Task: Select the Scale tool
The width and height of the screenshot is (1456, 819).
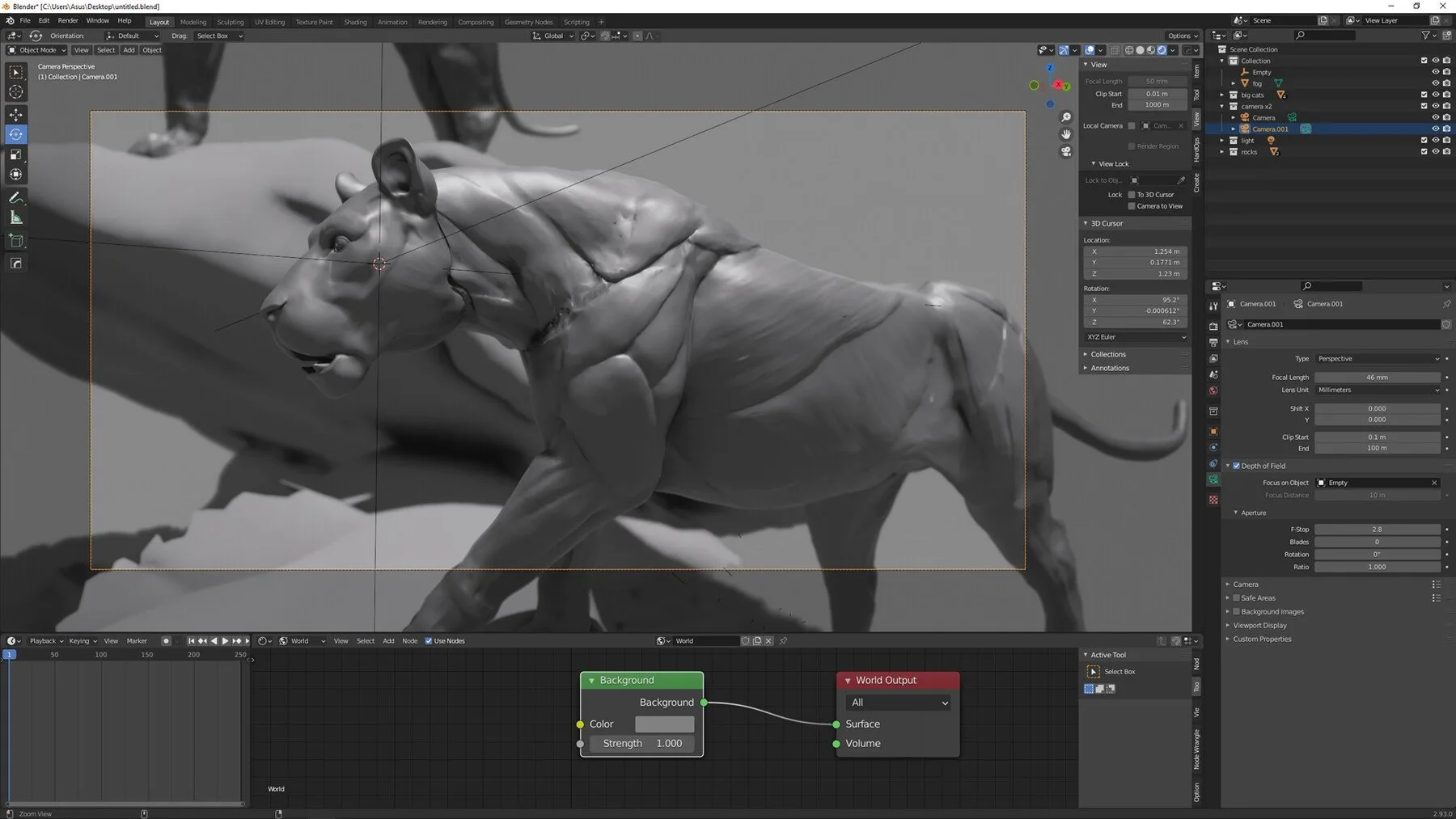Action: click(16, 154)
